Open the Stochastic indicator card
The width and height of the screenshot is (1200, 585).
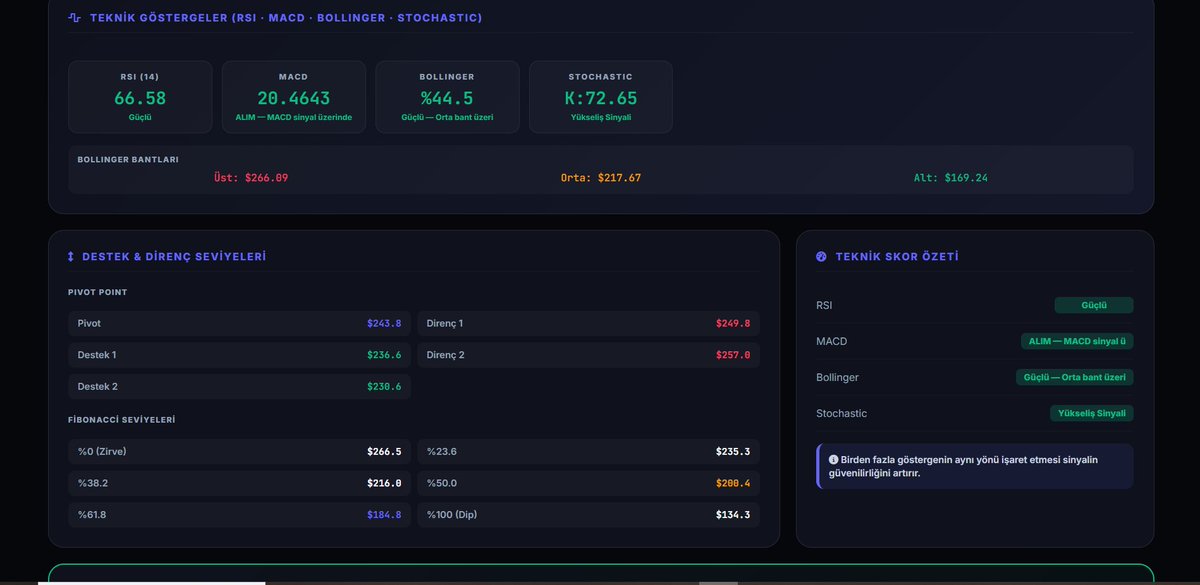coord(601,97)
